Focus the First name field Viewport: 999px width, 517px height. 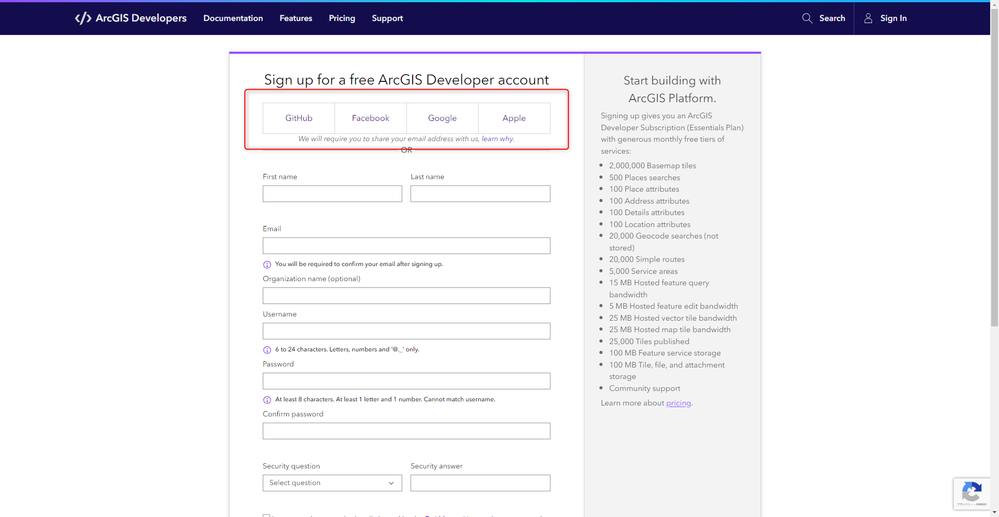coord(332,194)
